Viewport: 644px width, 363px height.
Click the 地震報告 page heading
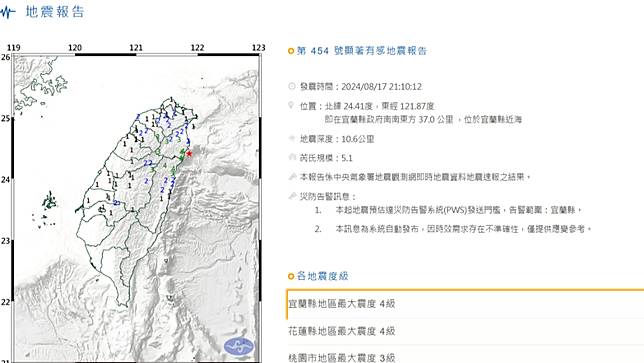[x=55, y=11]
